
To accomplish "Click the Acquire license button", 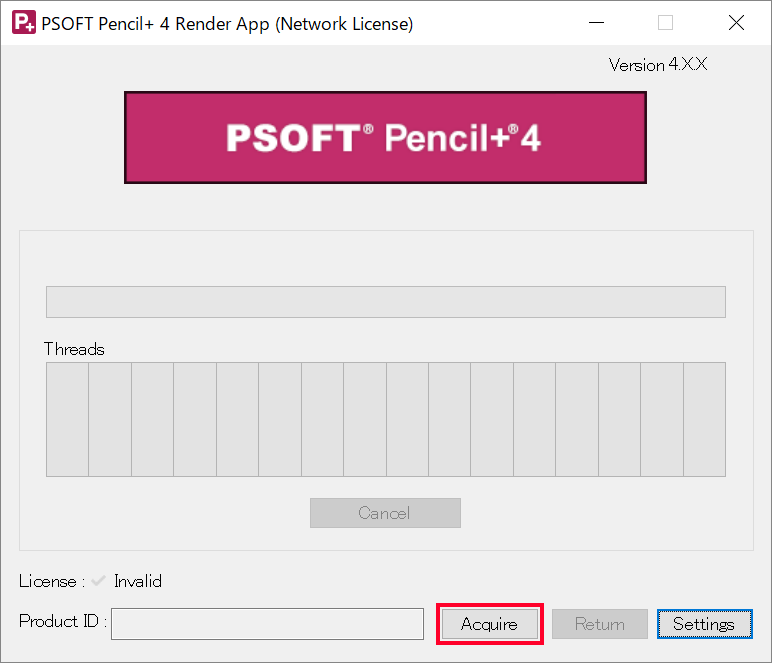I will click(490, 624).
